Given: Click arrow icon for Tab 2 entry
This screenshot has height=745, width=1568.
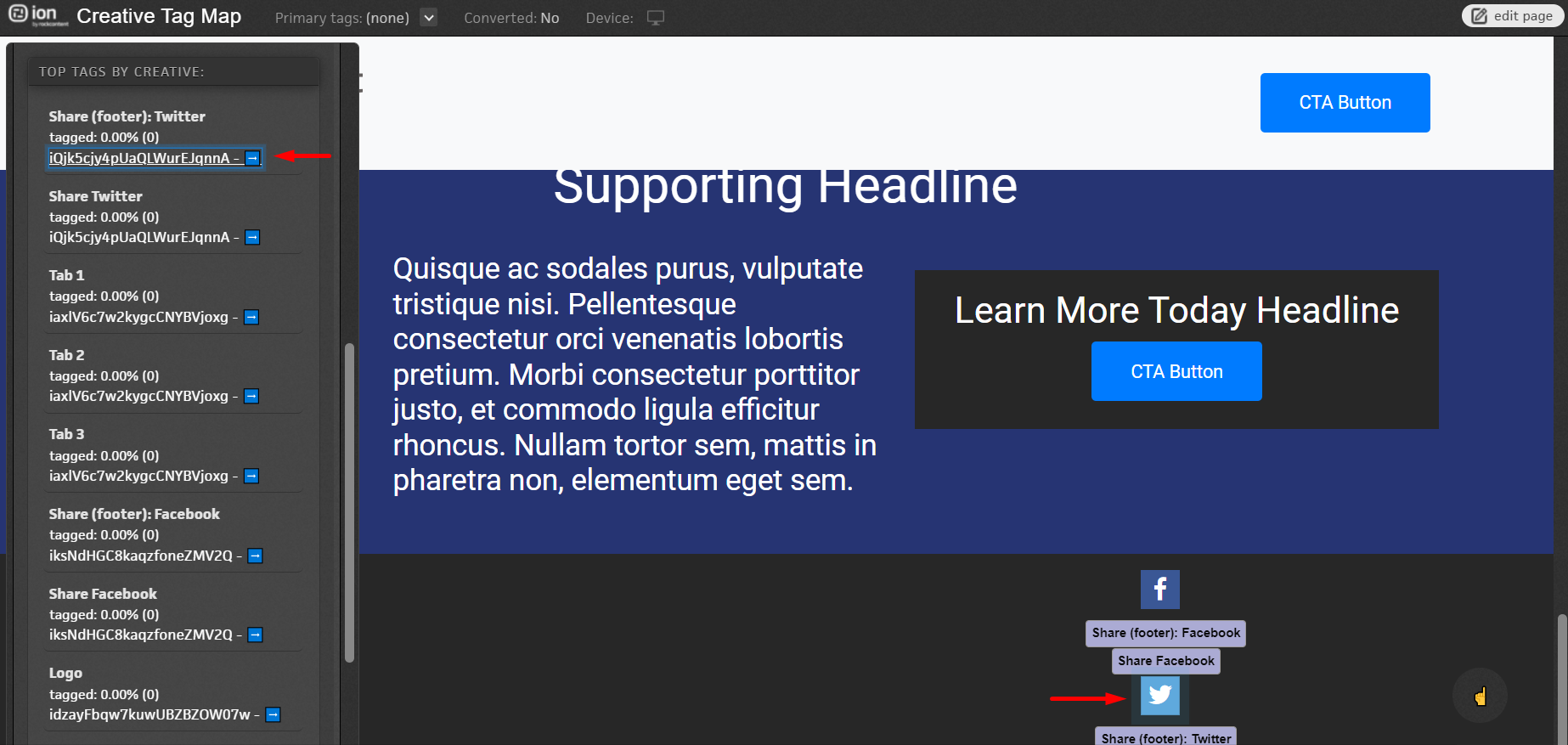Looking at the screenshot, I should (251, 397).
